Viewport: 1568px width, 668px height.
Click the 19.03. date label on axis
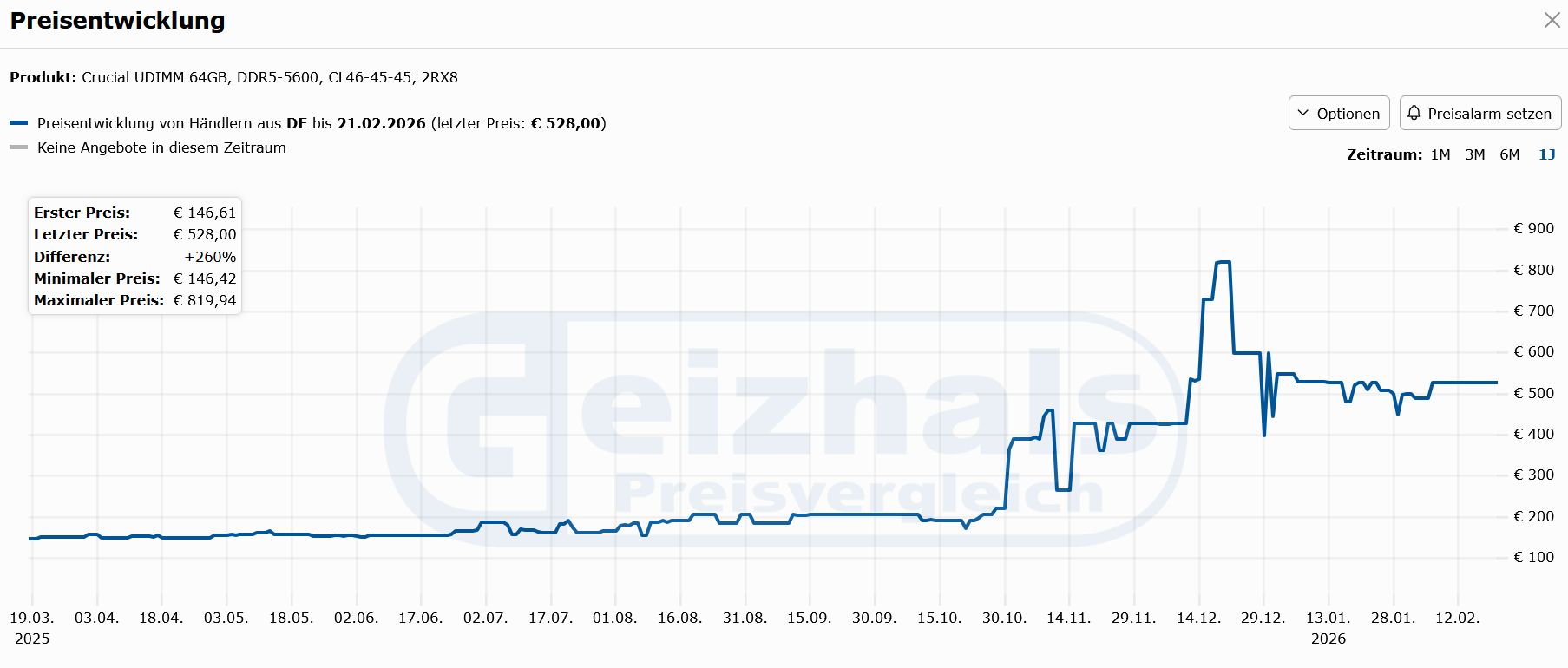(x=32, y=618)
